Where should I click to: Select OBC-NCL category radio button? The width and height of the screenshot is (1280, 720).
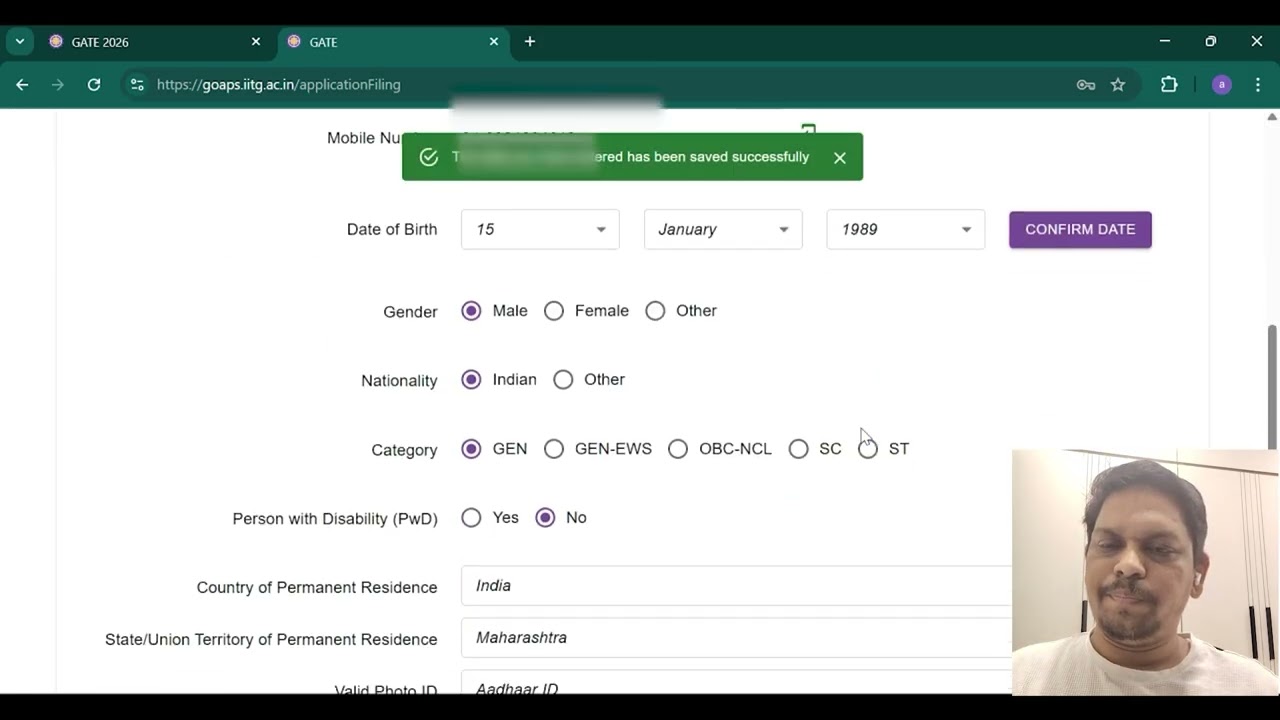pos(678,449)
